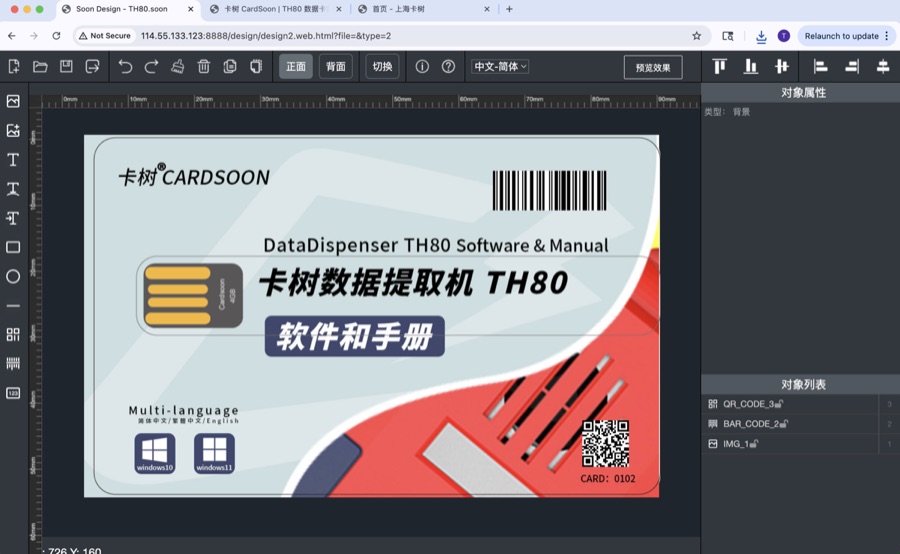The width and height of the screenshot is (900, 554).
Task: Select BAR_CODE_2 in the object list
Action: [x=790, y=424]
